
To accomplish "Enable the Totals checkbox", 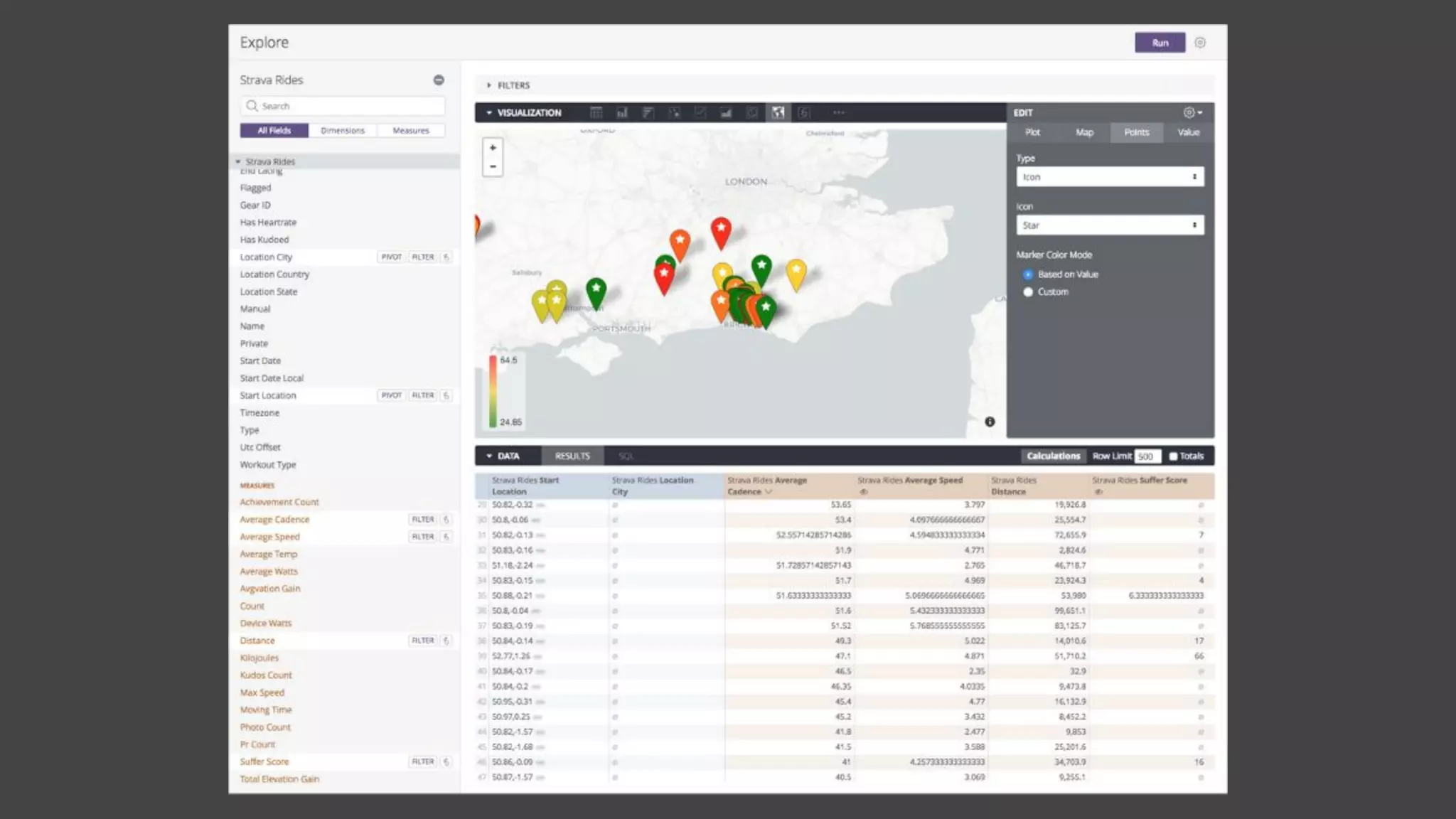I will tap(1174, 456).
